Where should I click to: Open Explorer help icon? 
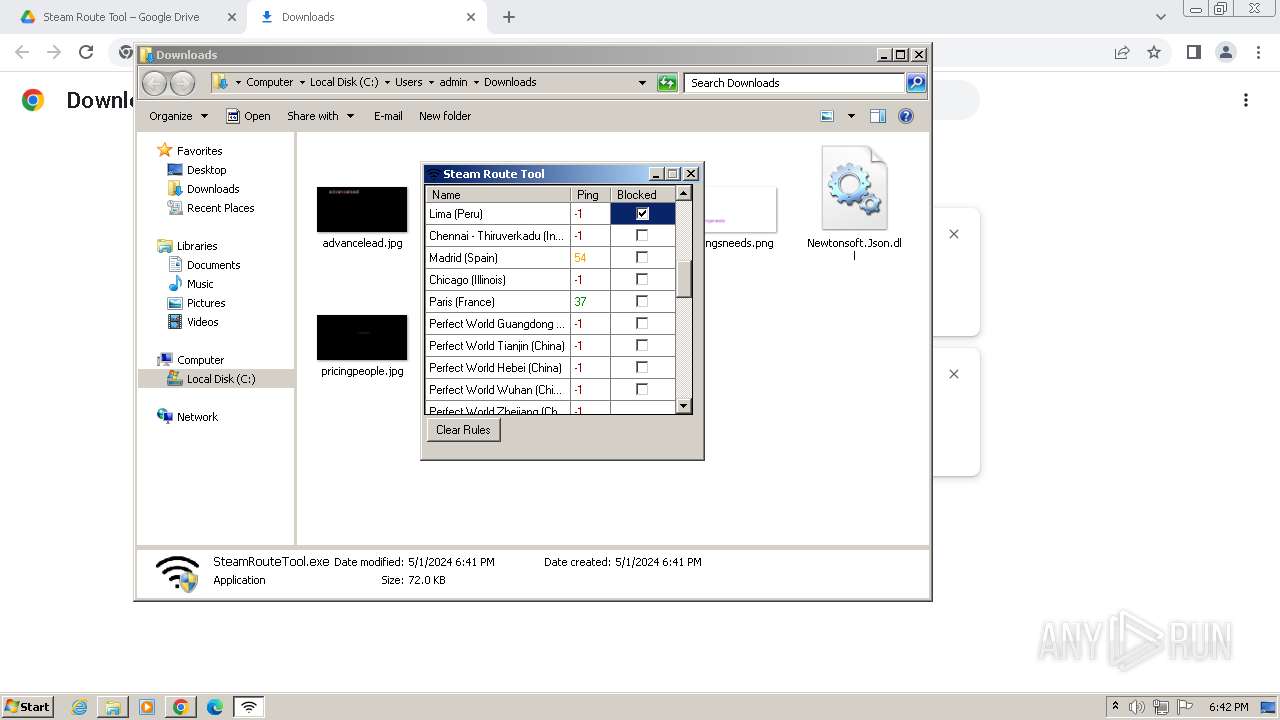[906, 116]
